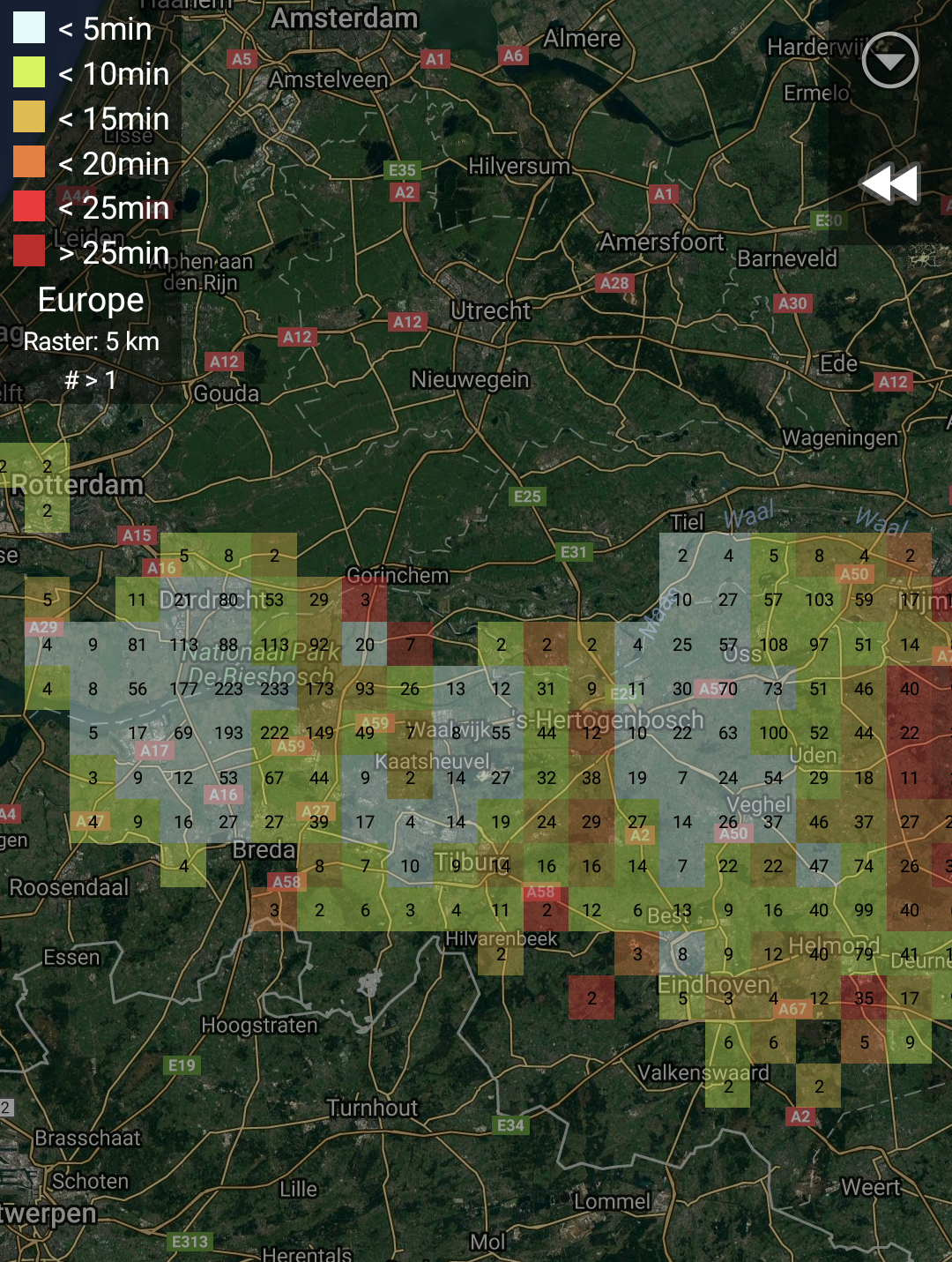Click the grid cell showing 177

183,688
